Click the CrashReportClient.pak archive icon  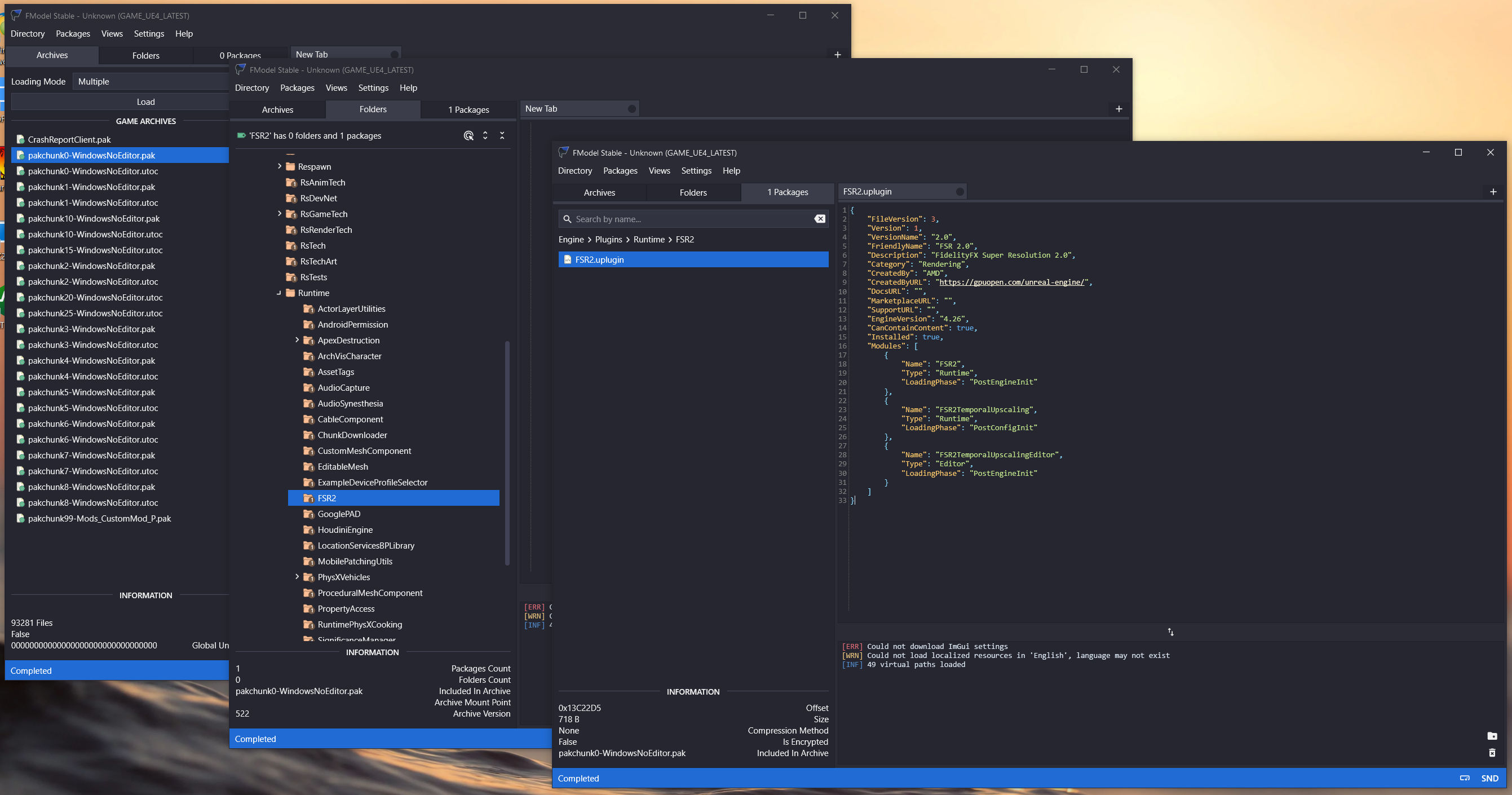click(20, 140)
